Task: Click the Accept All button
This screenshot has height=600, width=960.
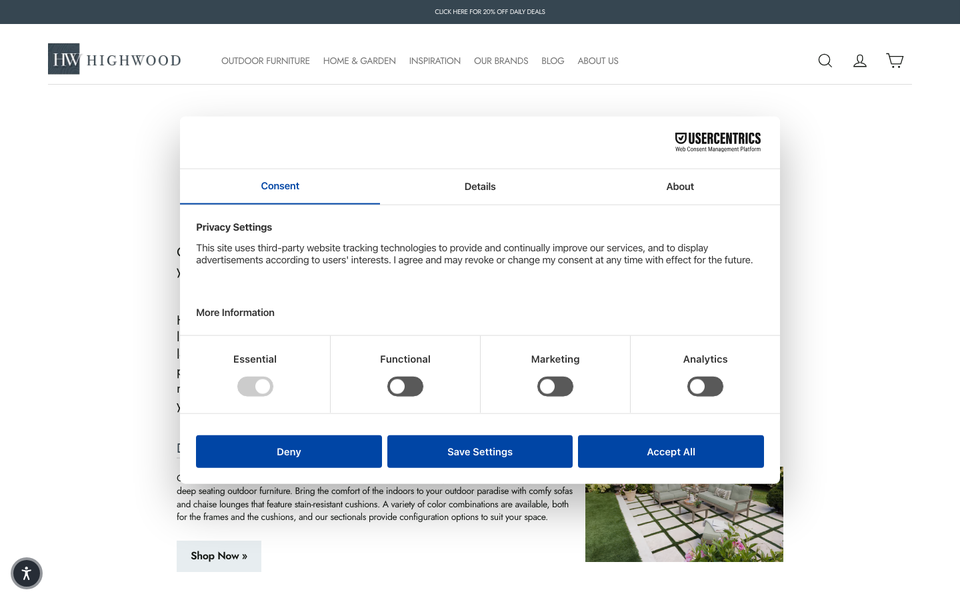Action: [x=671, y=452]
